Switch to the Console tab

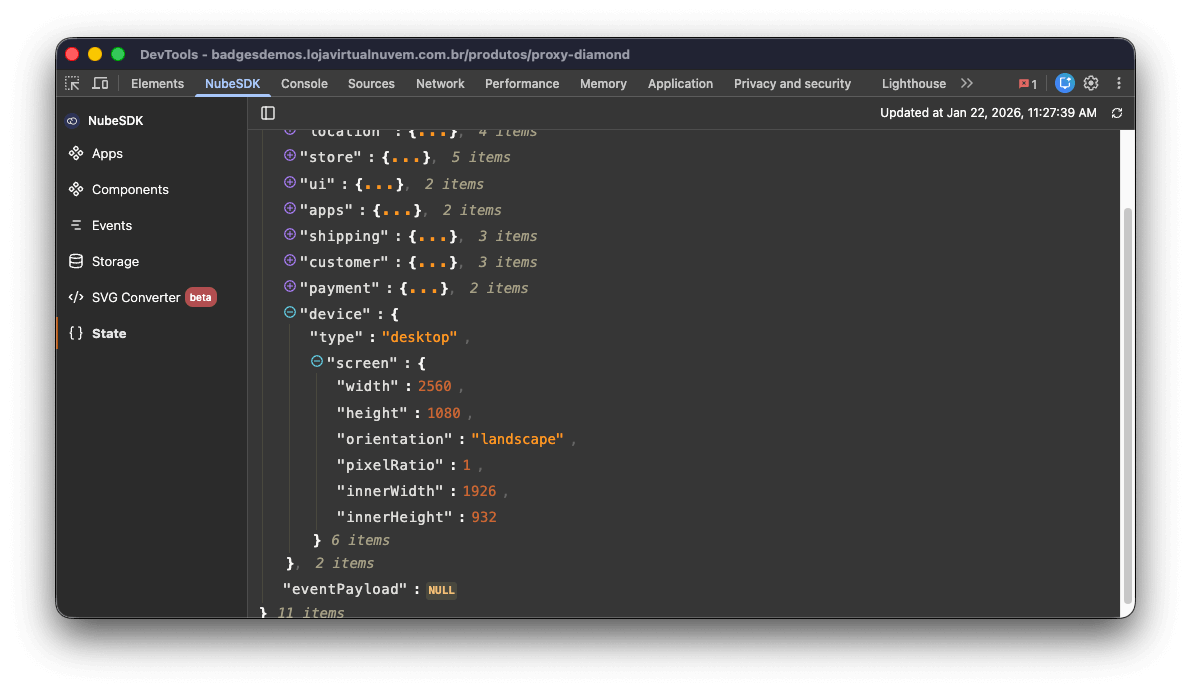[304, 84]
